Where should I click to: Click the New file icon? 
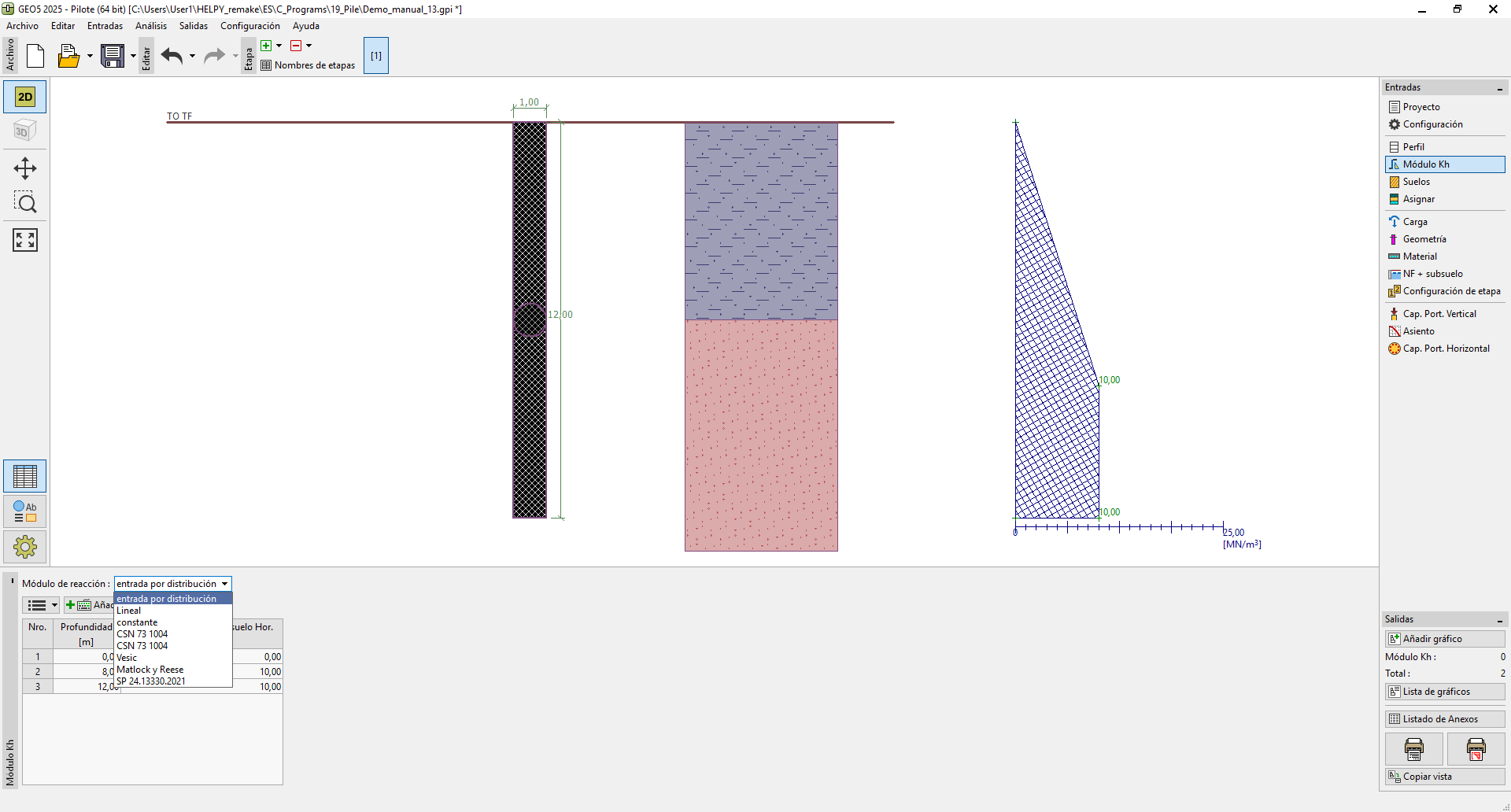point(35,56)
